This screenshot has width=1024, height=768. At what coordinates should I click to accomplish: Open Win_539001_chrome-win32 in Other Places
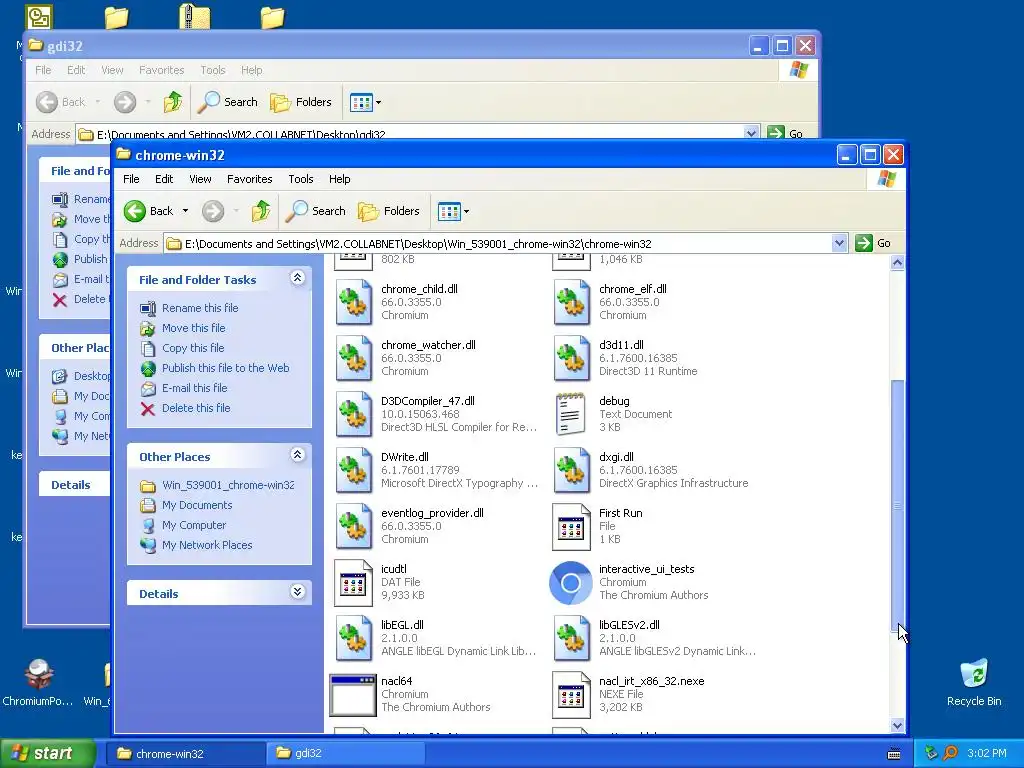tap(228, 485)
